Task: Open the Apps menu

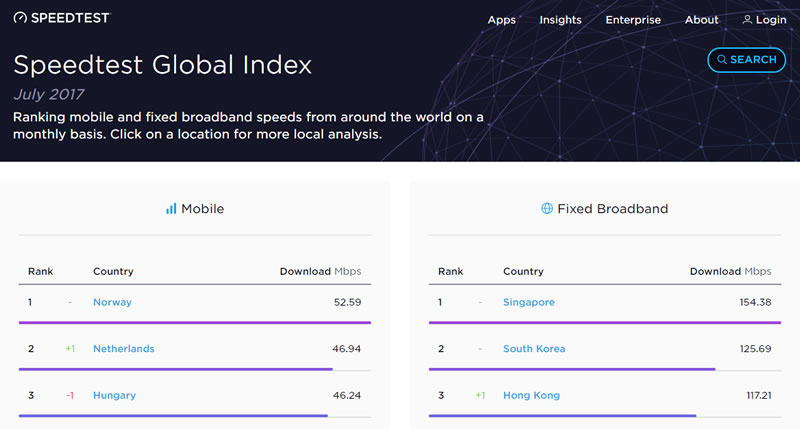Action: pyautogui.click(x=502, y=20)
